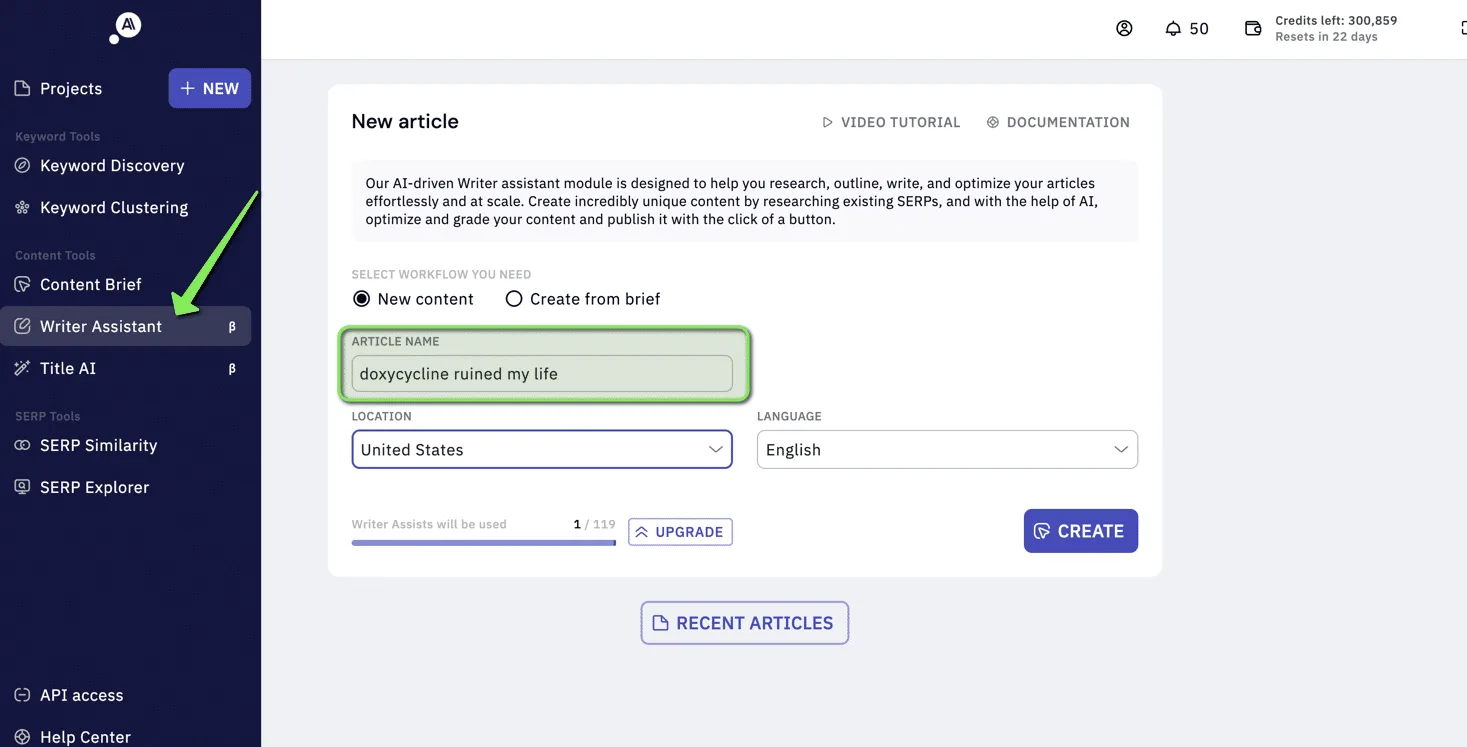
Task: Click the Article Name input field
Action: 542,374
